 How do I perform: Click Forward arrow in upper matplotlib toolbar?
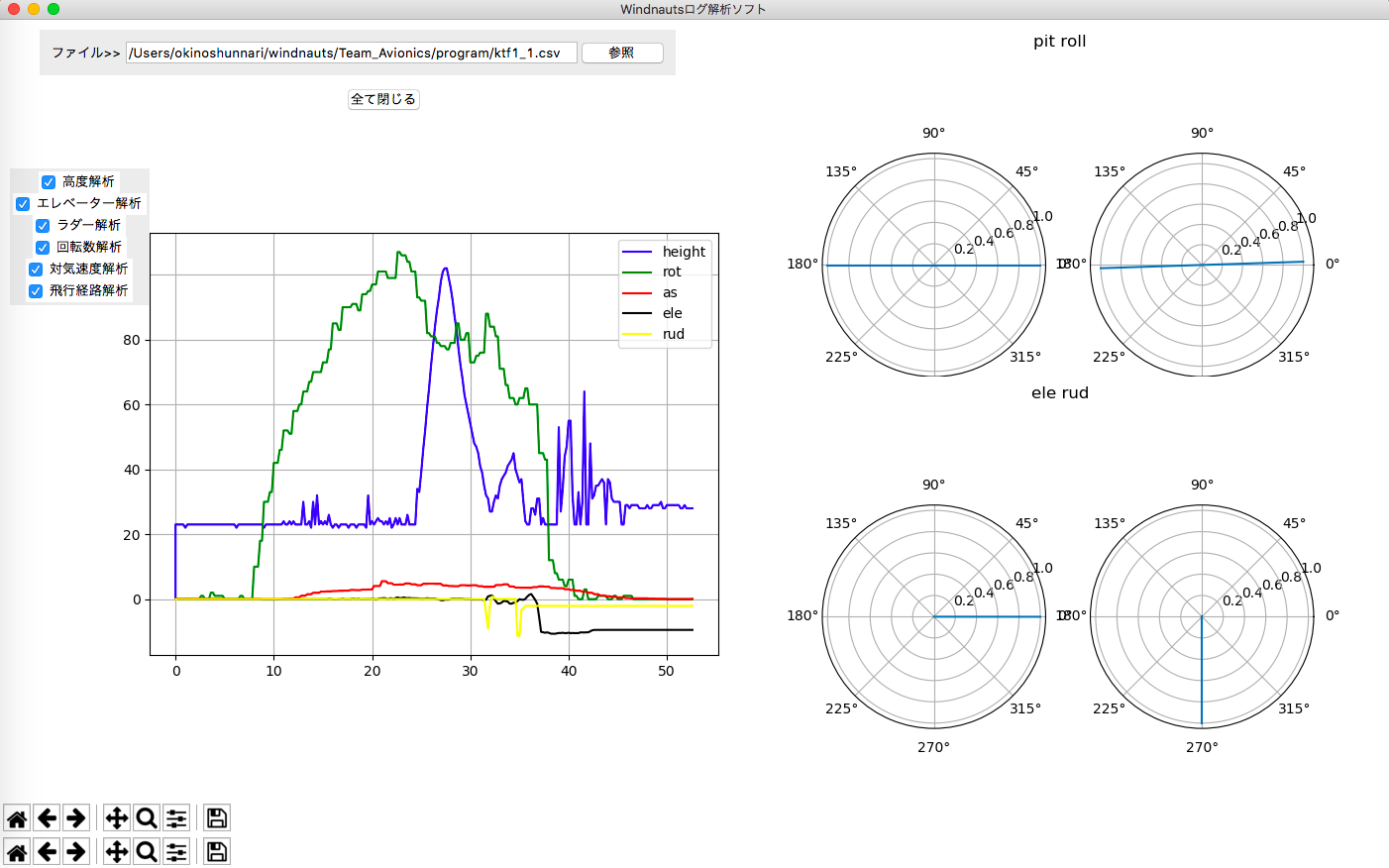pos(75,817)
